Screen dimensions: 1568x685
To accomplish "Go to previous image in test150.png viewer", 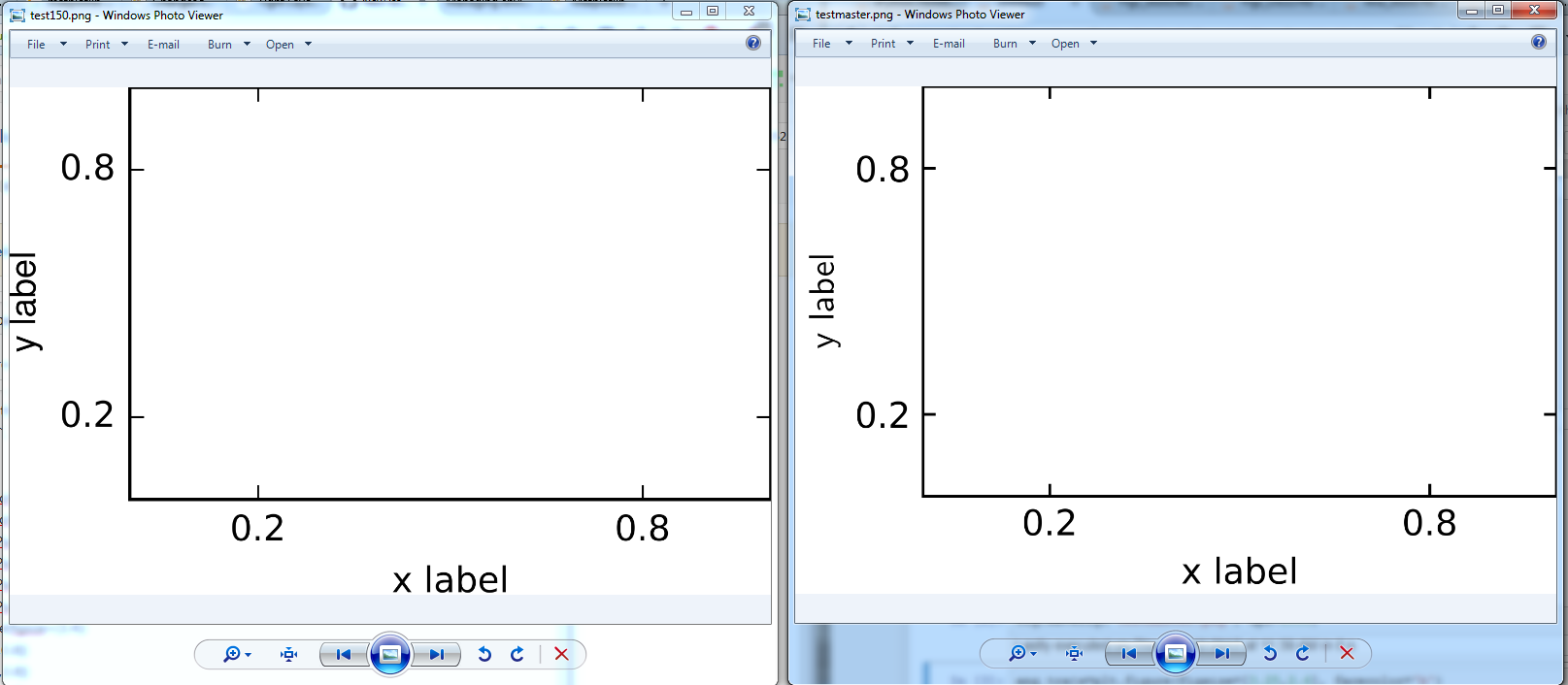I will pos(344,654).
